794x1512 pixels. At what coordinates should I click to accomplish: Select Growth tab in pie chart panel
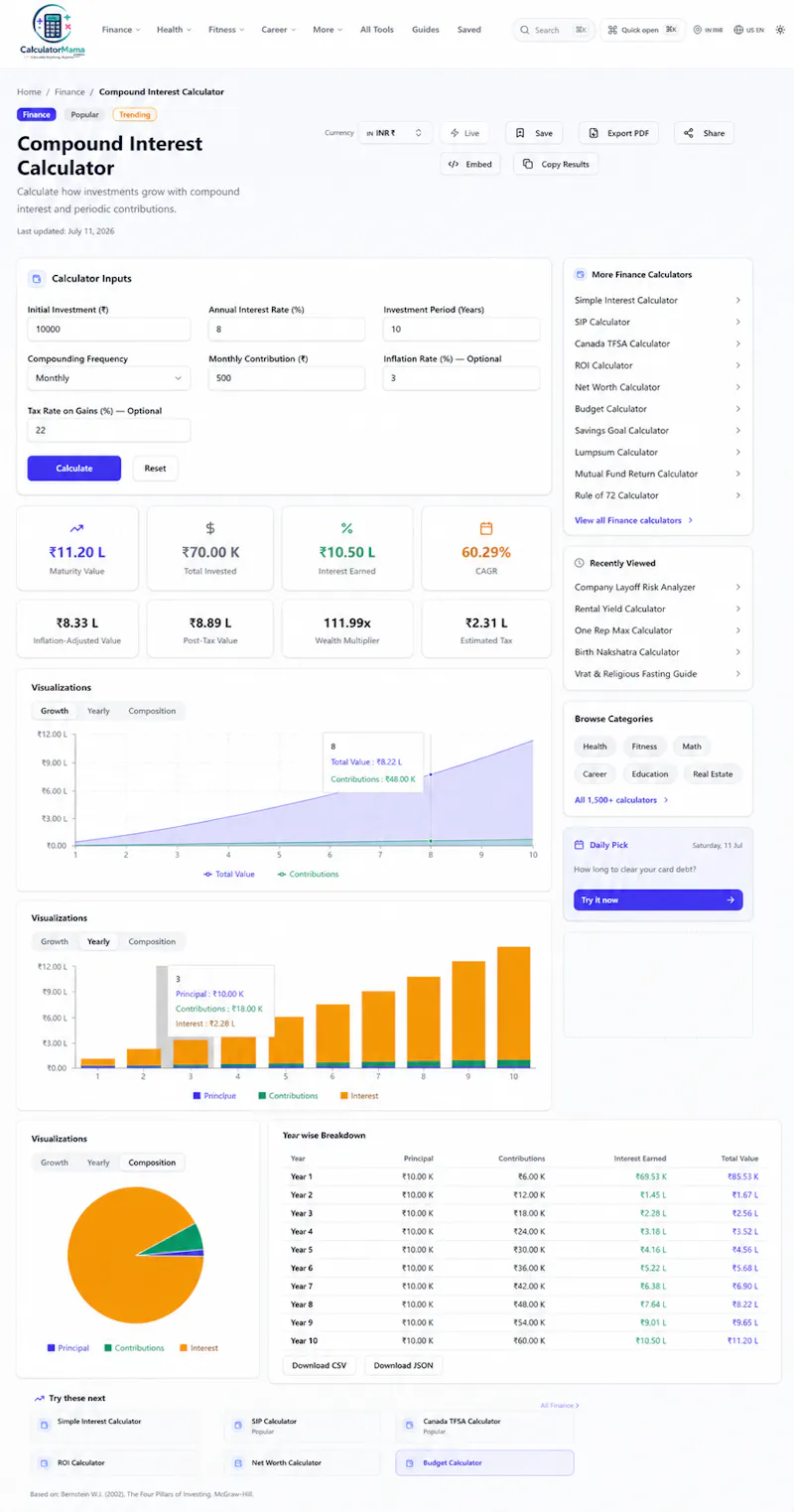pos(55,1163)
